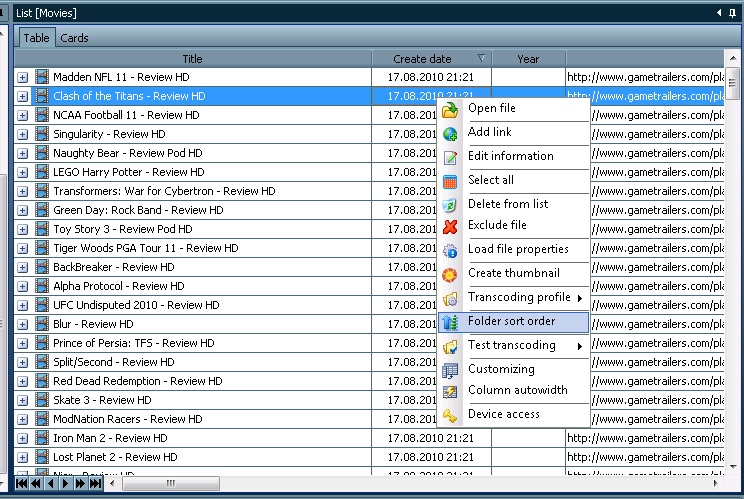Click the red X Exclude file icon

(450, 226)
